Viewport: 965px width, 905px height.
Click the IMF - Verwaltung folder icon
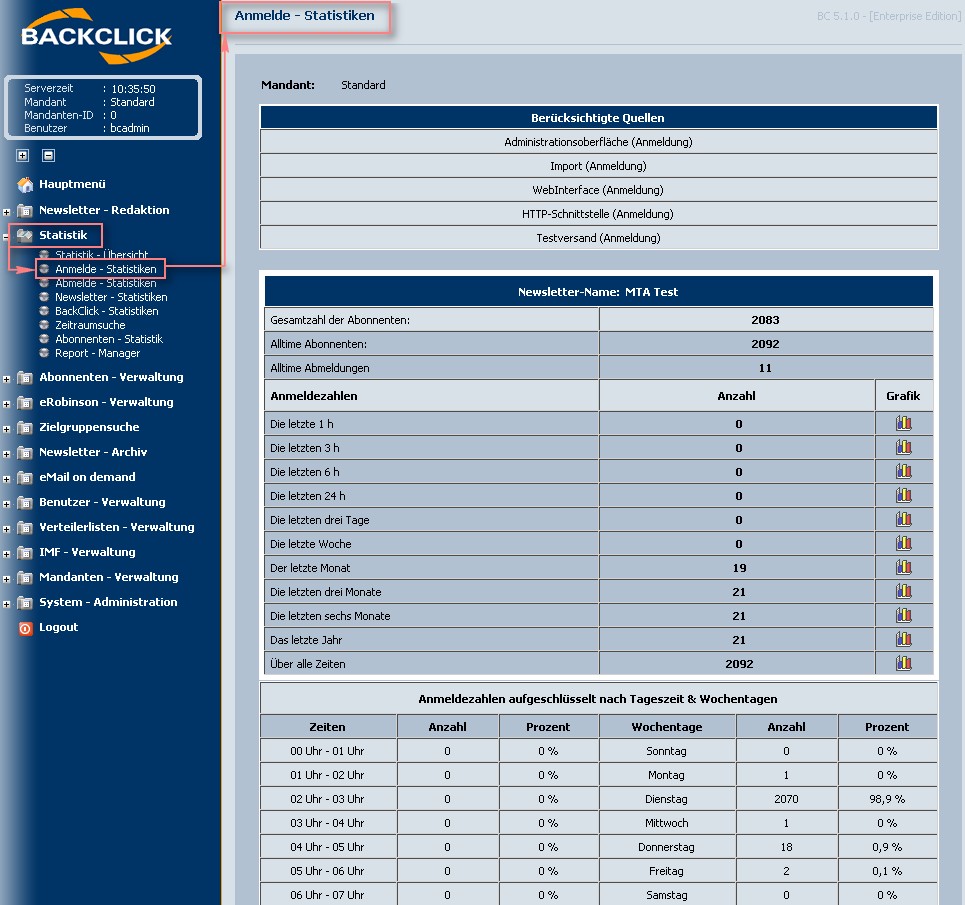25,552
